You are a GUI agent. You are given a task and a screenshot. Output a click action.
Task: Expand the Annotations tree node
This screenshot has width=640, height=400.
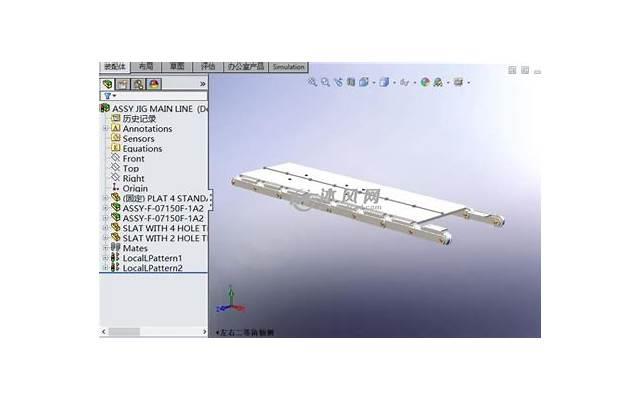pyautogui.click(x=105, y=129)
